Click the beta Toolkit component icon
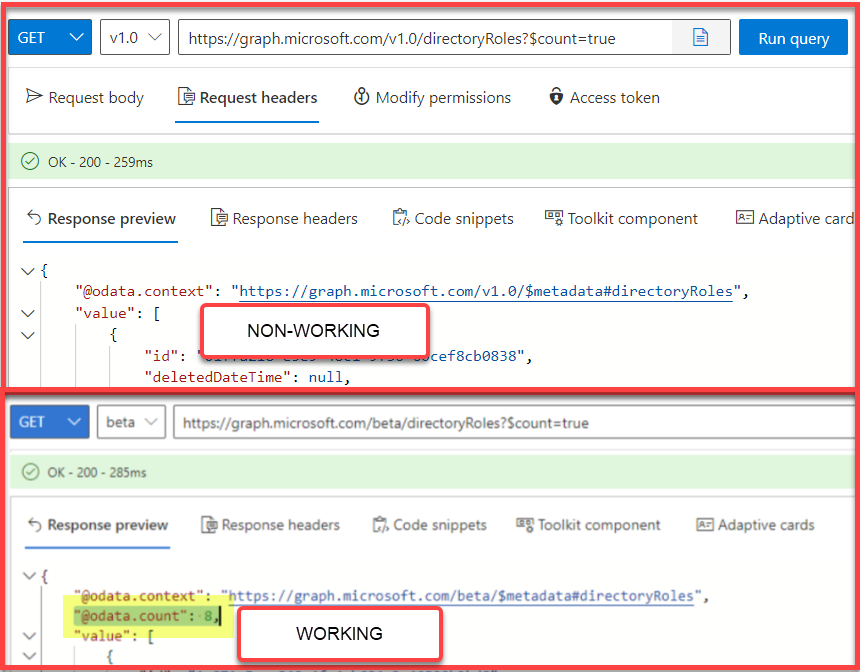 (x=524, y=524)
